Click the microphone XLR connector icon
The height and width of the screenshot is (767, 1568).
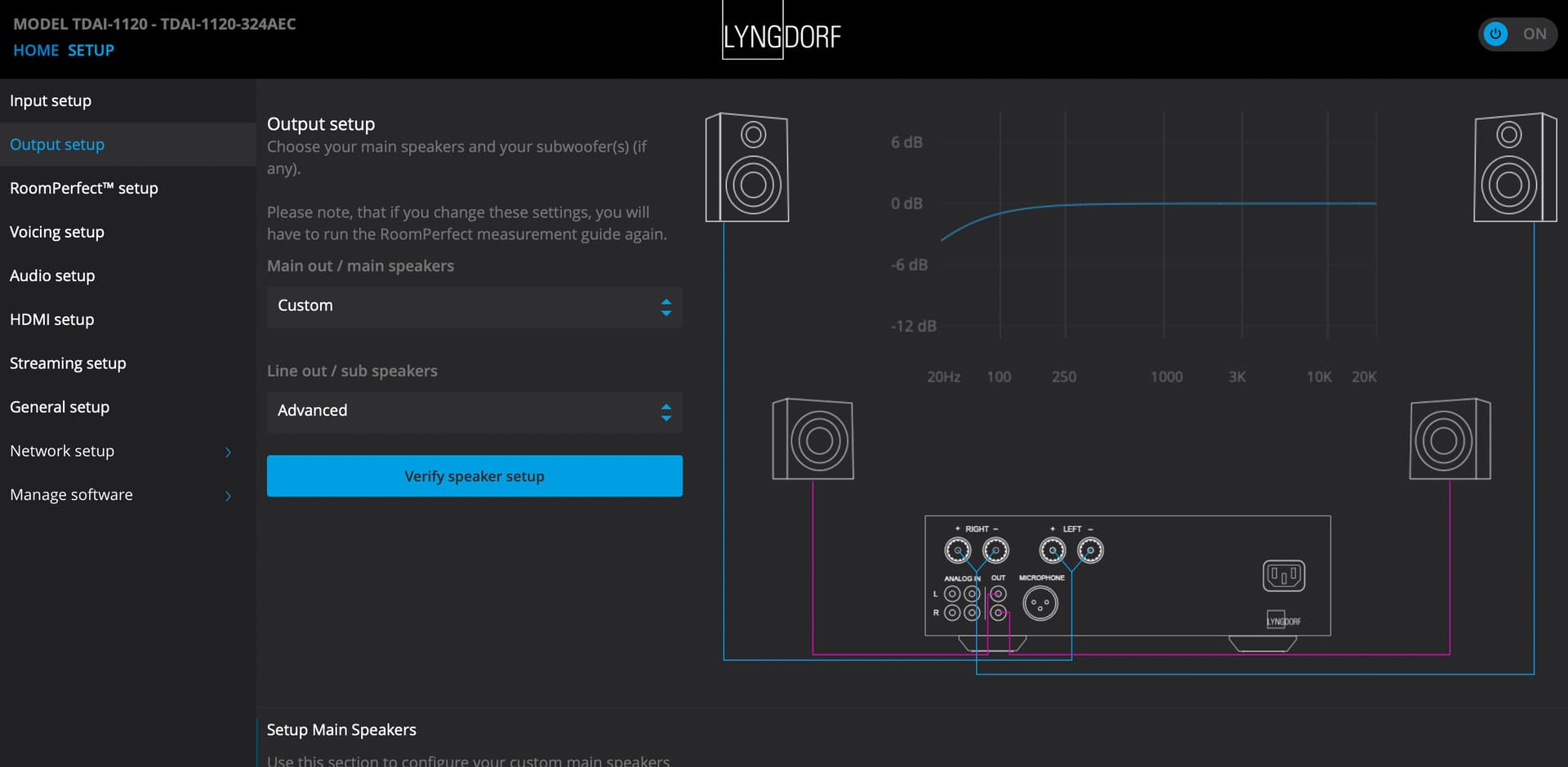click(x=1040, y=604)
